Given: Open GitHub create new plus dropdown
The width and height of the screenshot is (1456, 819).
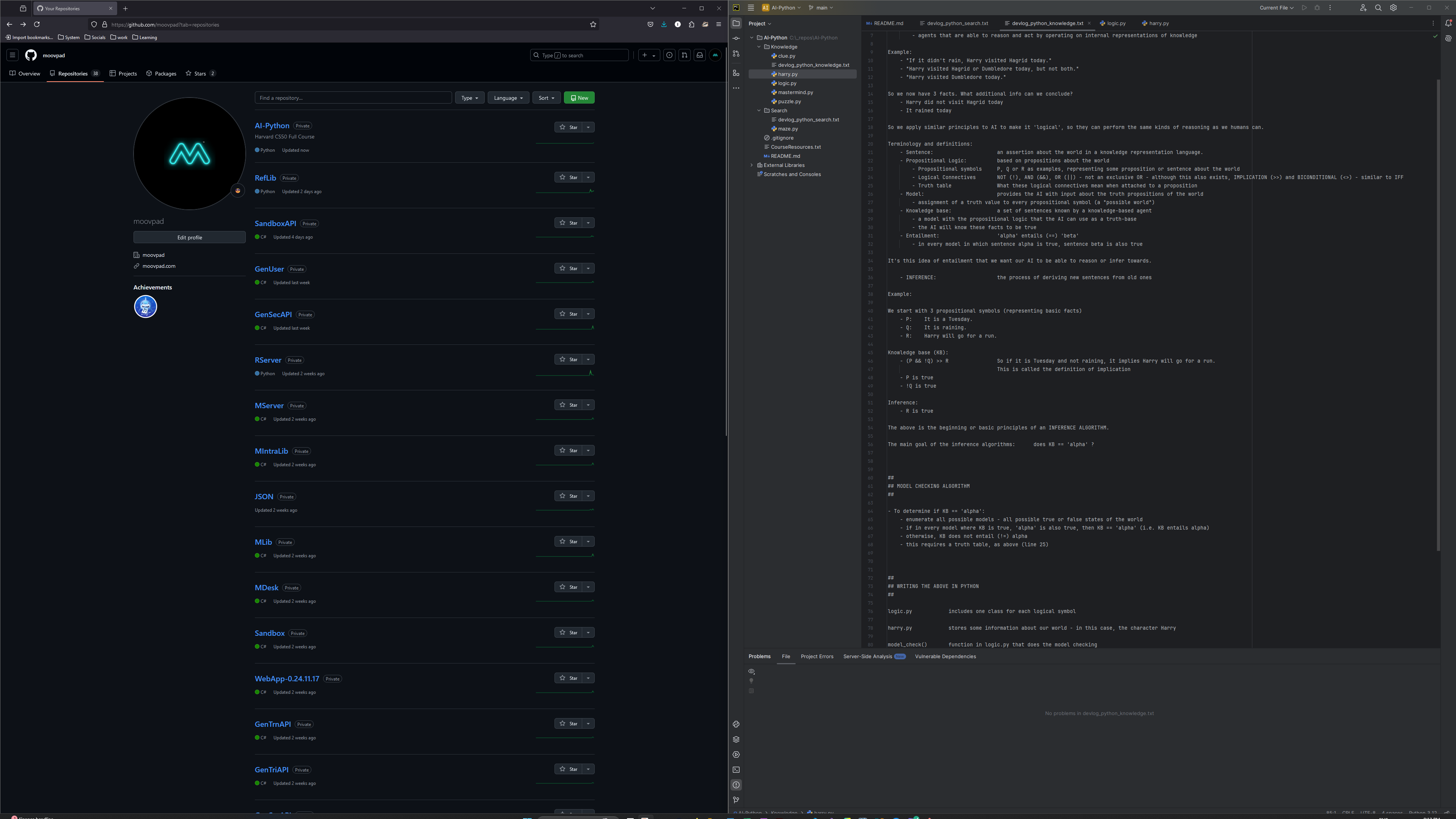Looking at the screenshot, I should coord(648,55).
